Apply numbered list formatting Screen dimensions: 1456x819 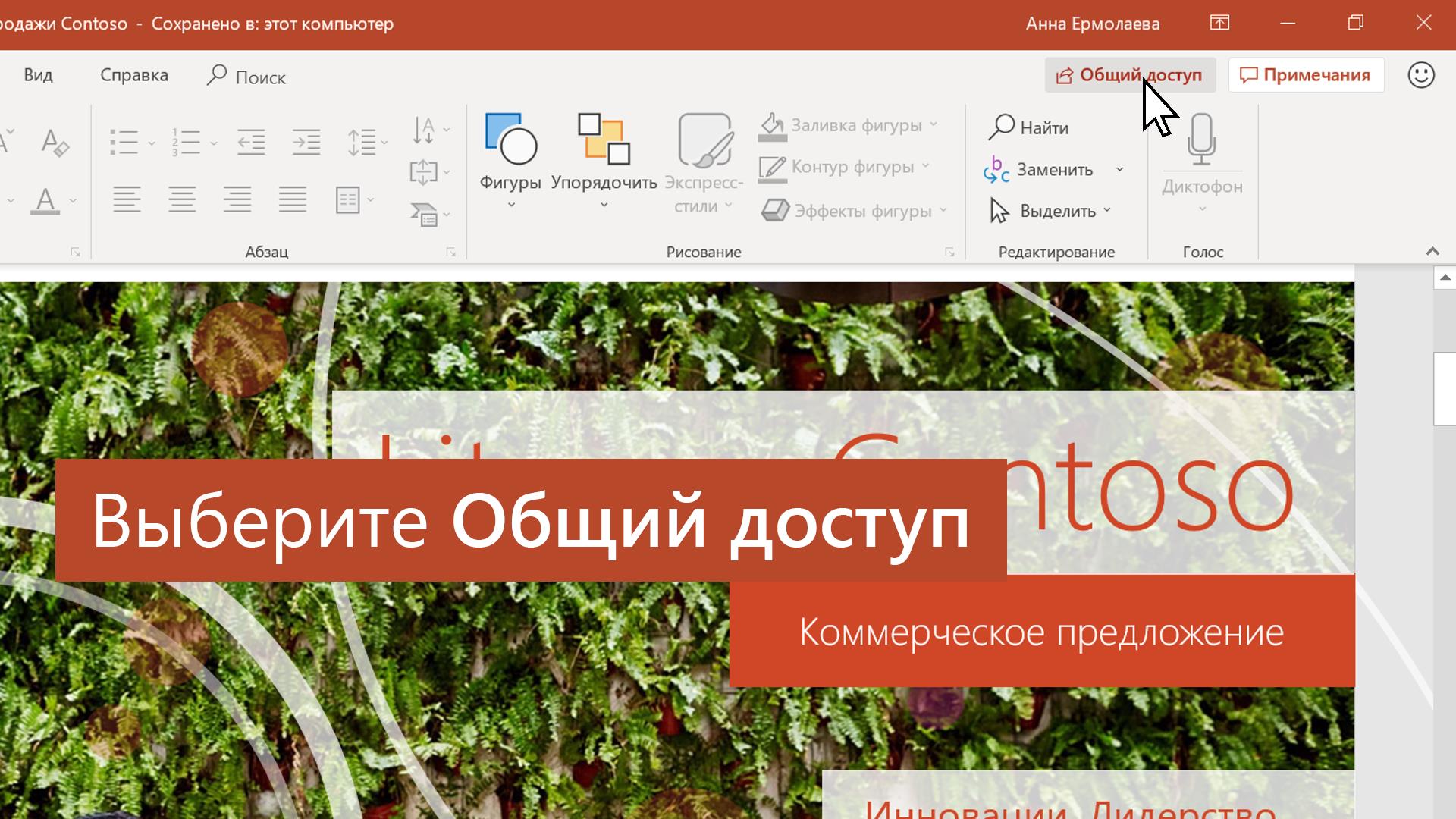(x=186, y=142)
